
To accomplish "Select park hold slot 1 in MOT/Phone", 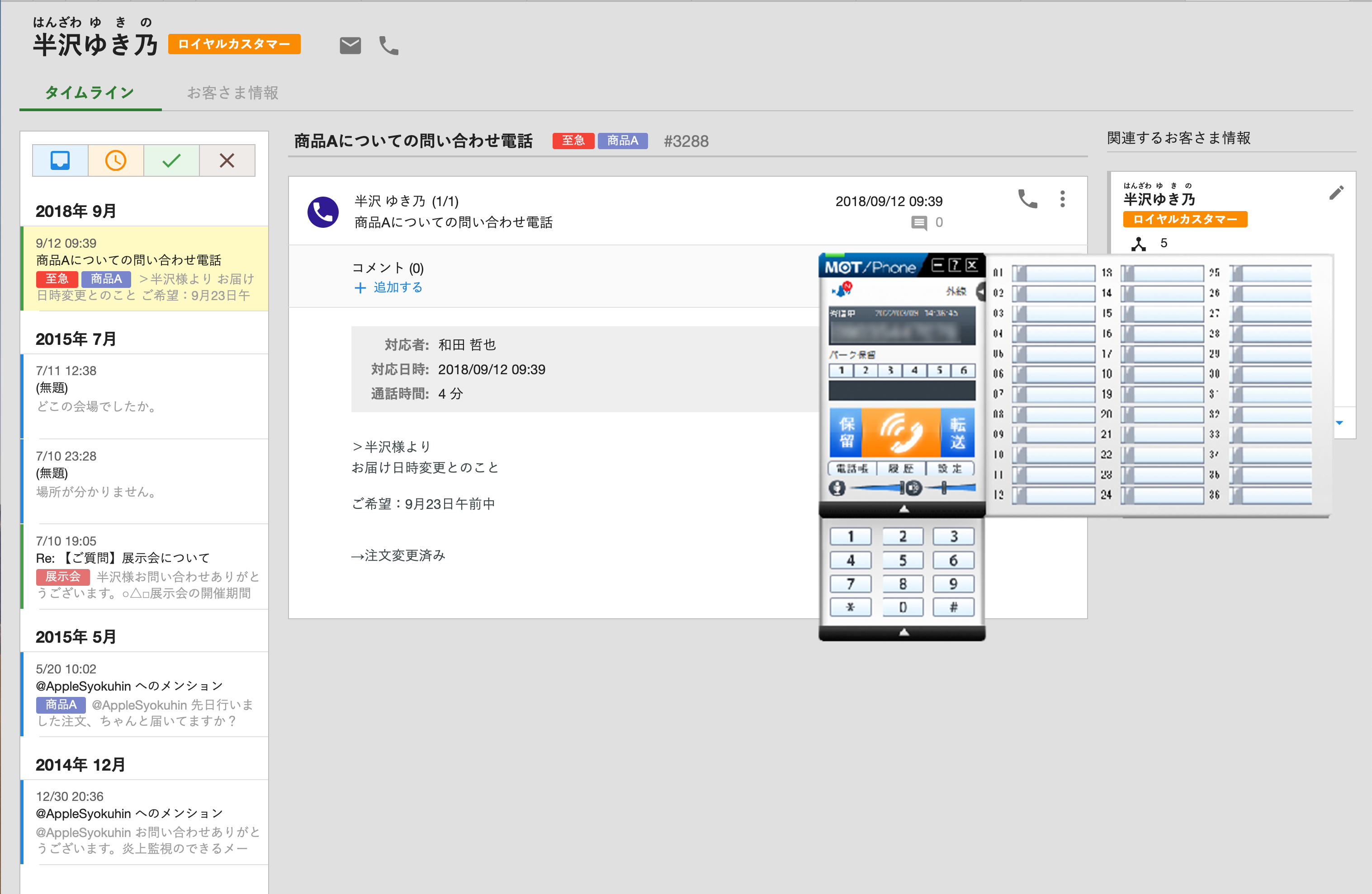I will [841, 370].
